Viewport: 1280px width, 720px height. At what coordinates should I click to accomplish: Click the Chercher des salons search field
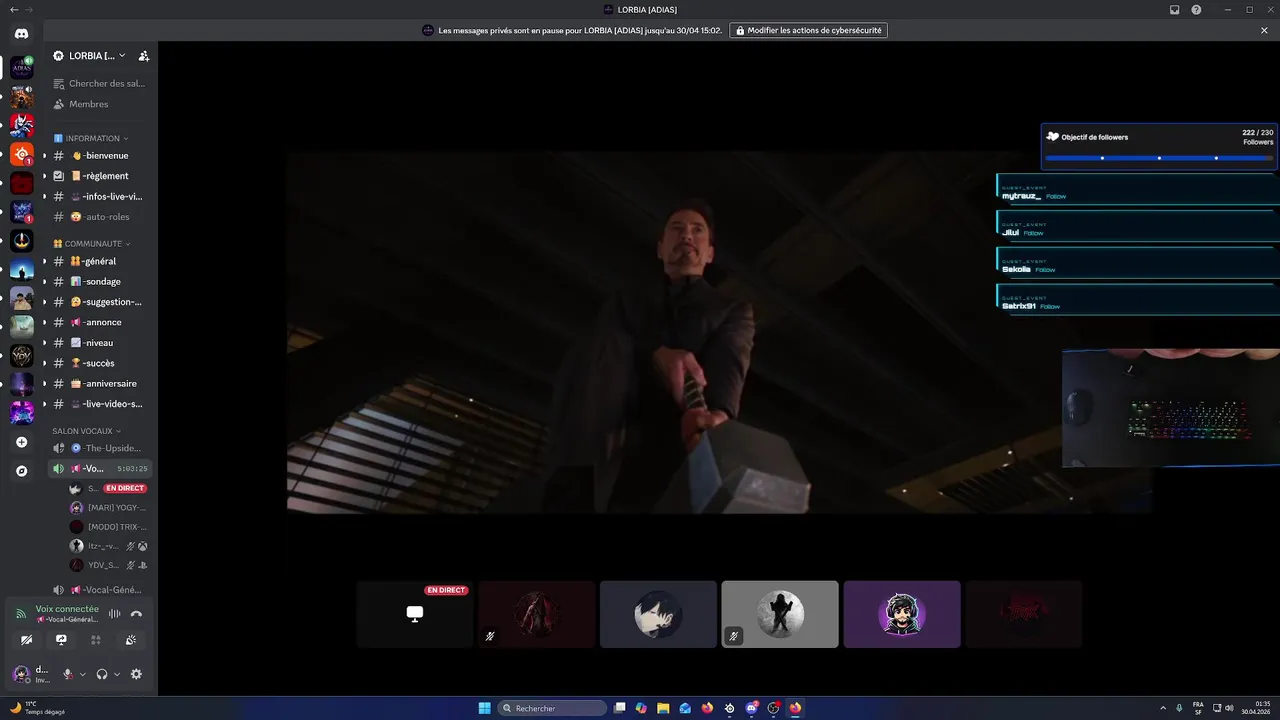click(100, 83)
